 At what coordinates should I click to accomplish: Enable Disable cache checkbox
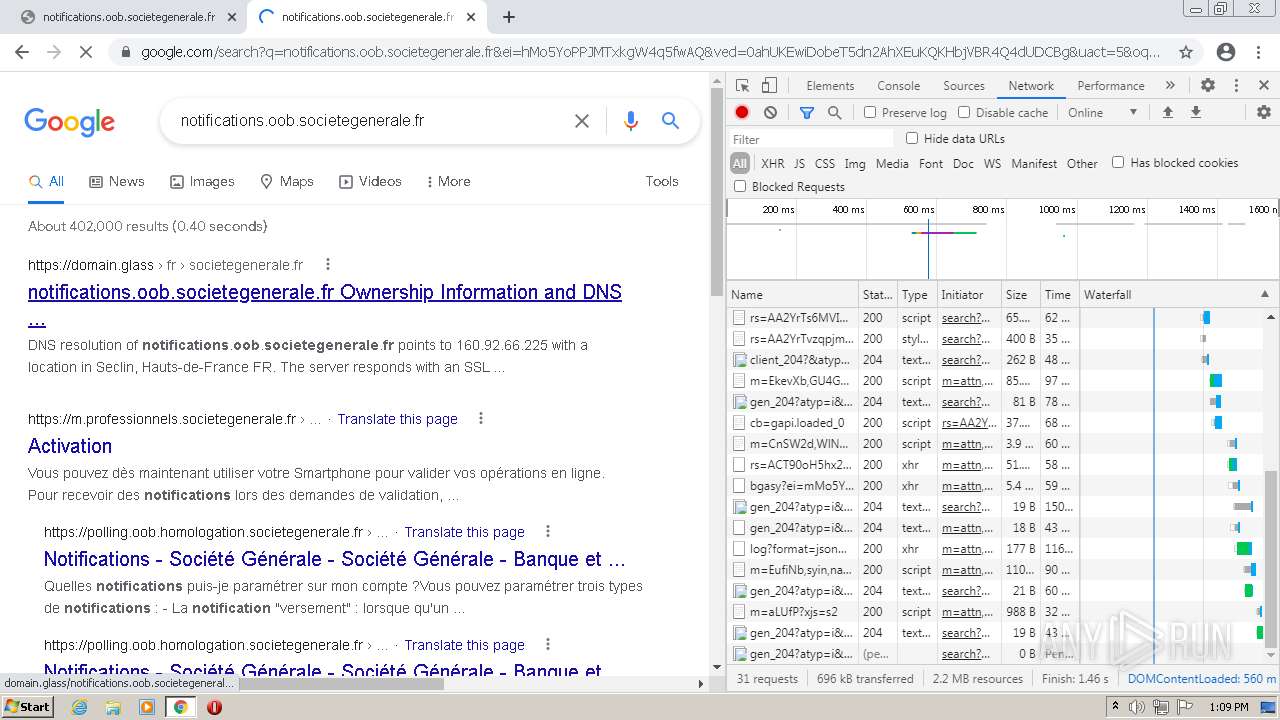(964, 113)
